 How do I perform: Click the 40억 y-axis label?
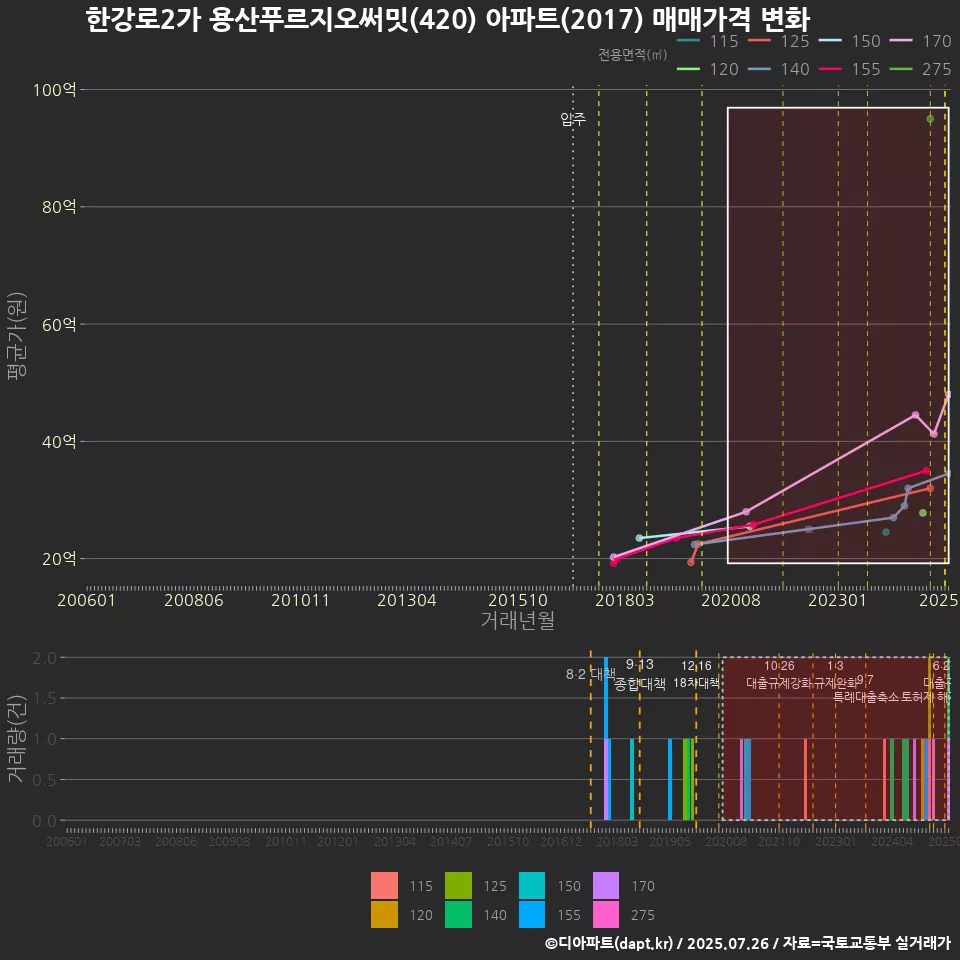click(59, 441)
